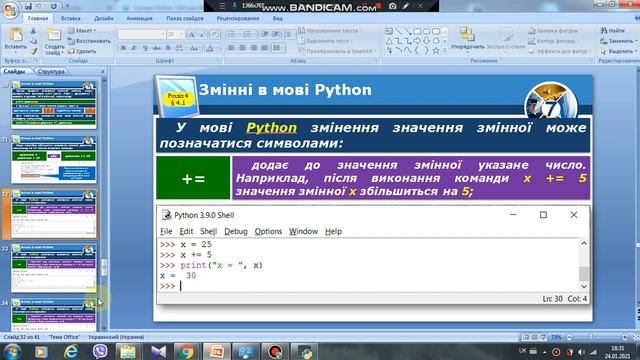Click the Python underlined link on slide

tap(271, 128)
